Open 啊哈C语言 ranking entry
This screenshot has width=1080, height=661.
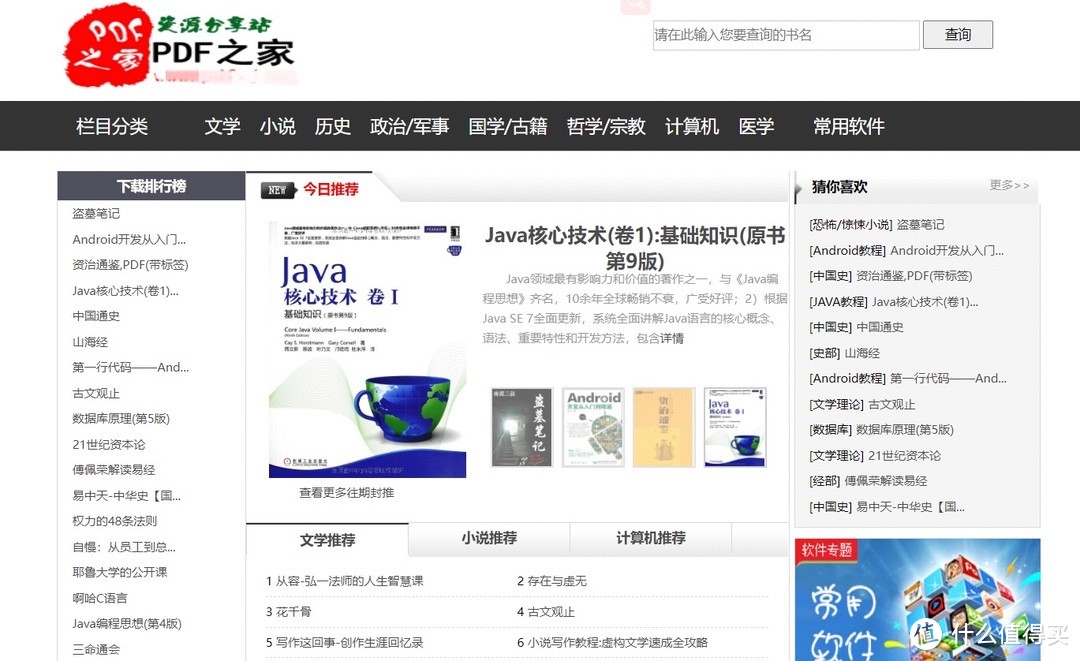point(100,598)
